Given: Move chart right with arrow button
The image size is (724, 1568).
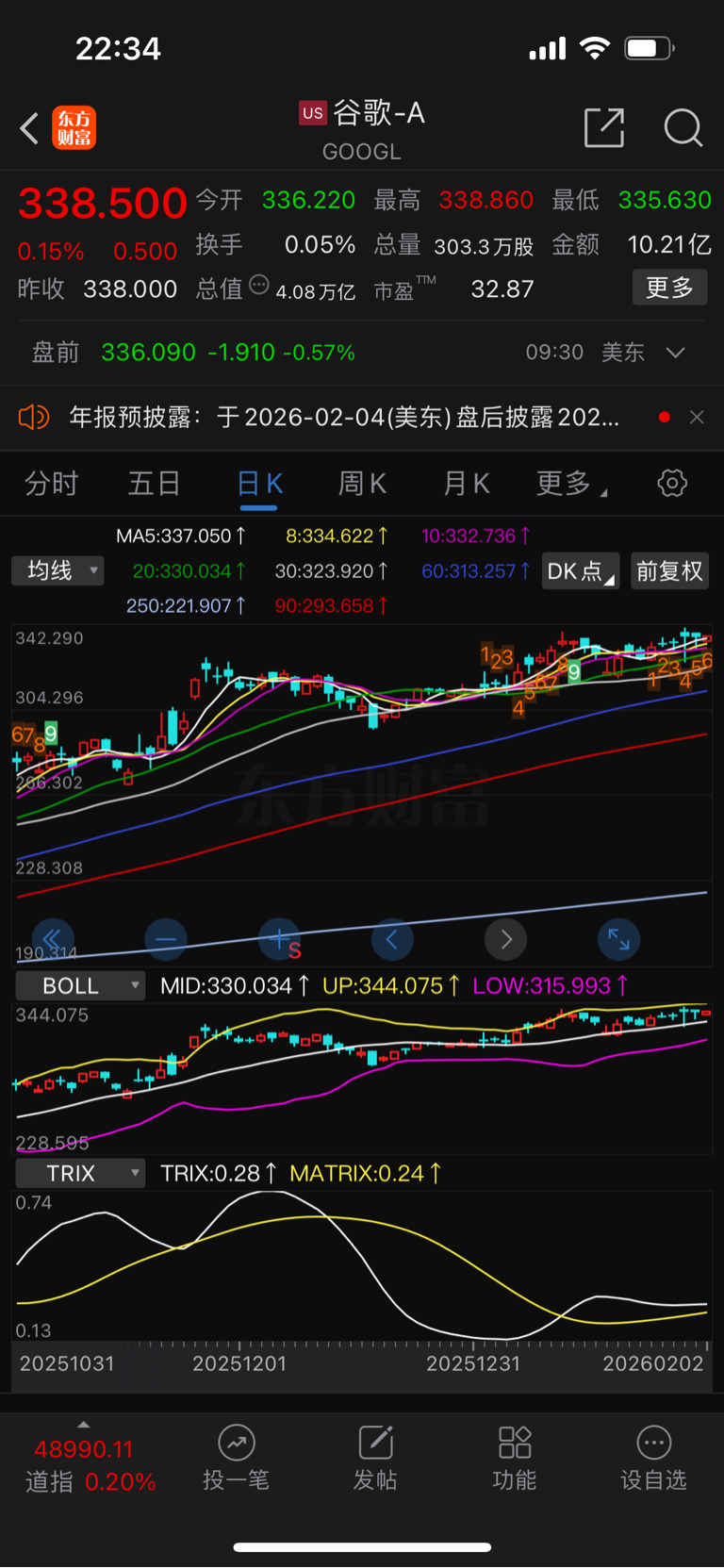Looking at the screenshot, I should click(x=506, y=939).
